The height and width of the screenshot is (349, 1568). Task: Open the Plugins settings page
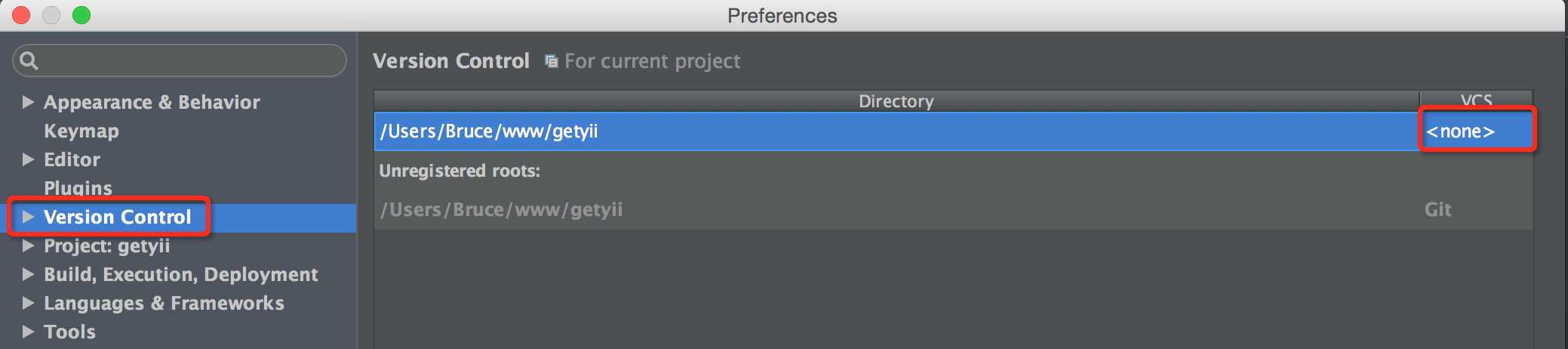[x=78, y=188]
